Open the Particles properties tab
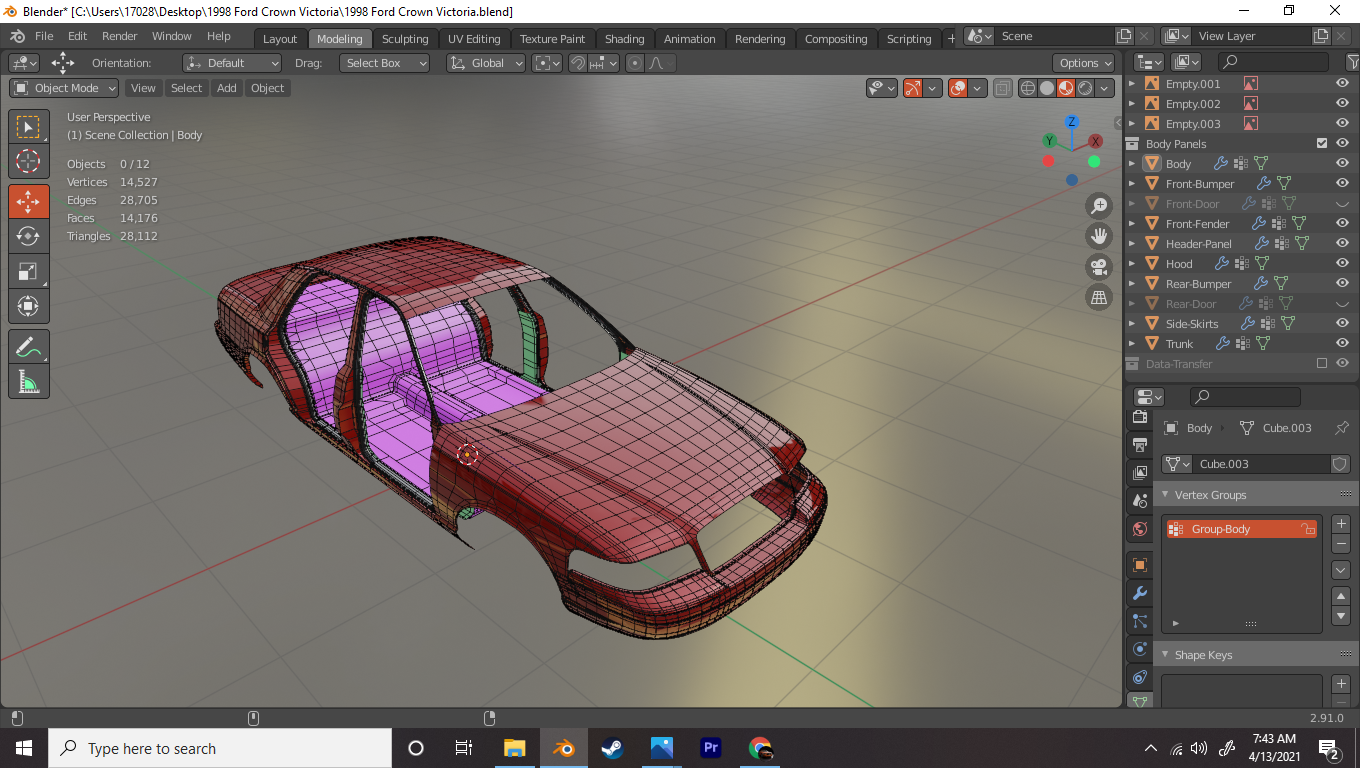Screen dimensions: 1360x768 [1139, 621]
